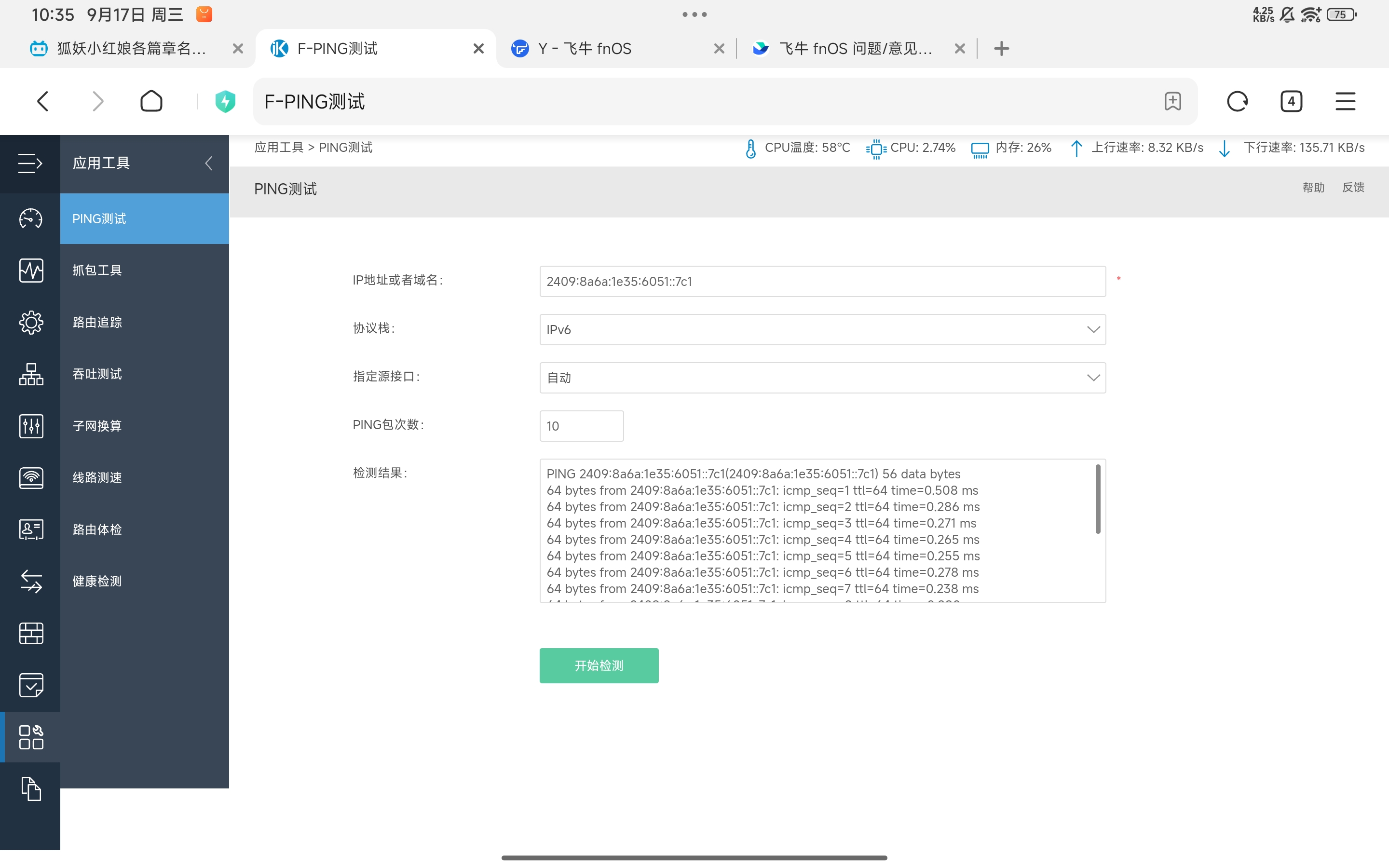
Task: Expand the 指定源接口 自动 dropdown
Action: pos(822,378)
